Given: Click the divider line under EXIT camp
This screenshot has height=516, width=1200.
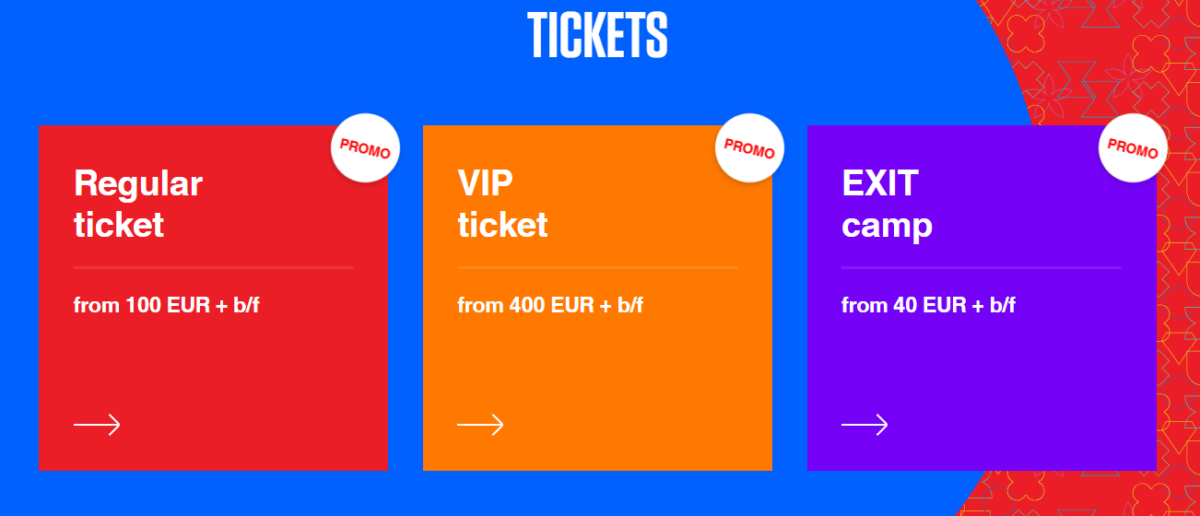Looking at the screenshot, I should [982, 268].
